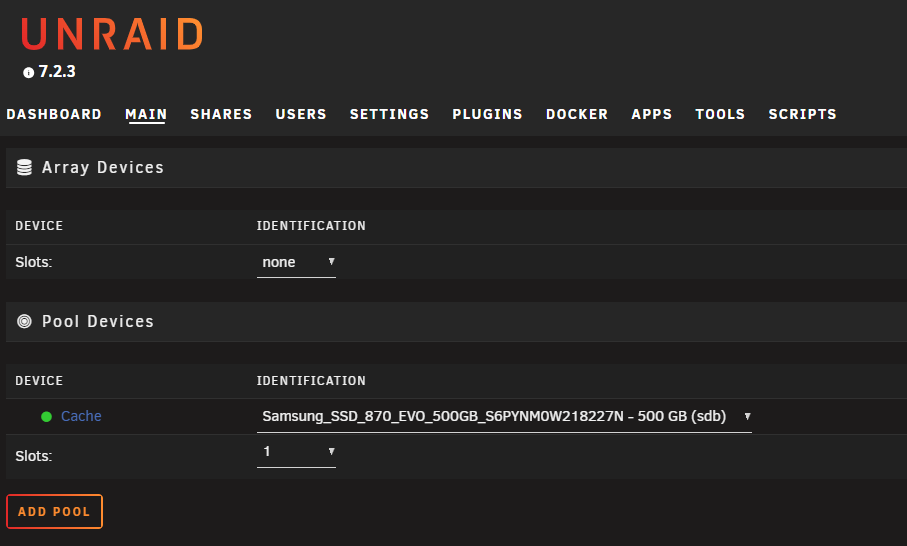Click the Identification column header under Pool Devices
The height and width of the screenshot is (546, 907).
click(311, 381)
